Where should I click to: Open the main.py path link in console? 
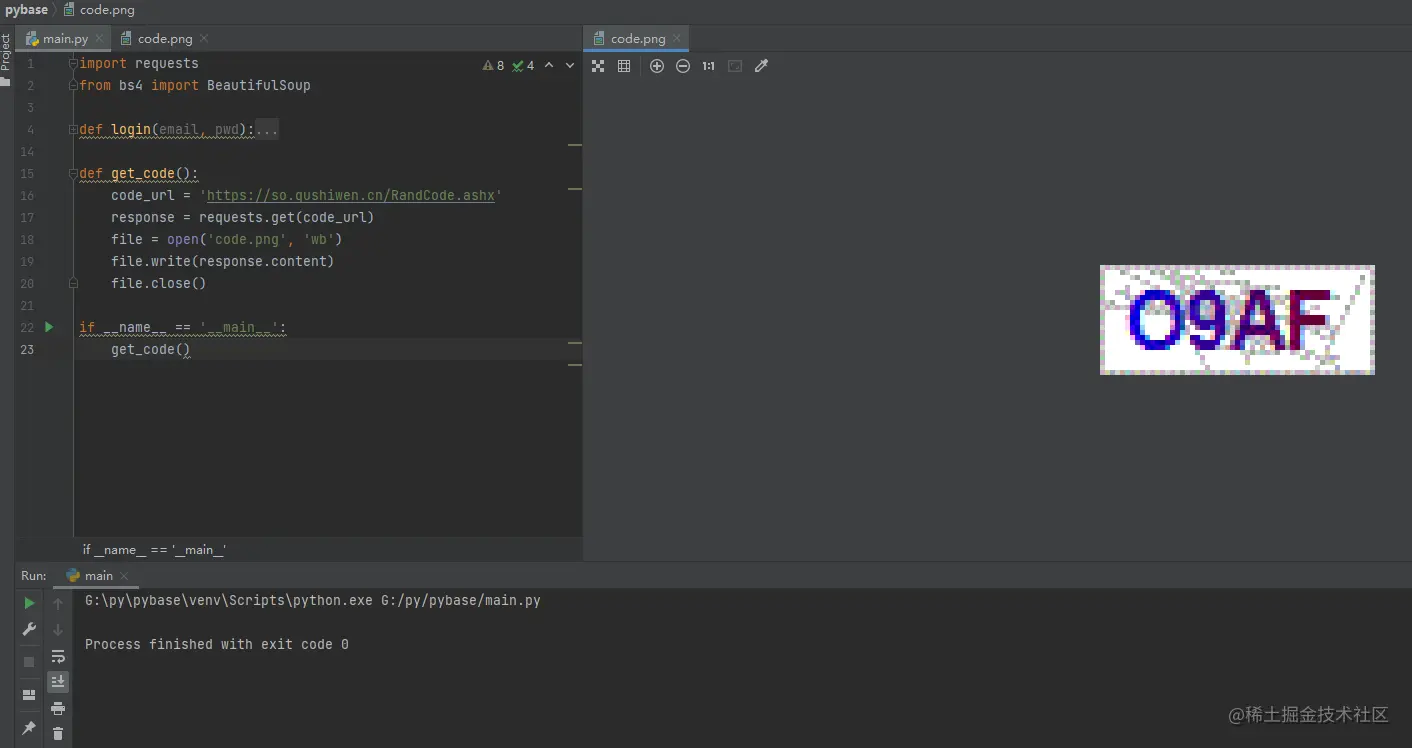[x=461, y=601]
